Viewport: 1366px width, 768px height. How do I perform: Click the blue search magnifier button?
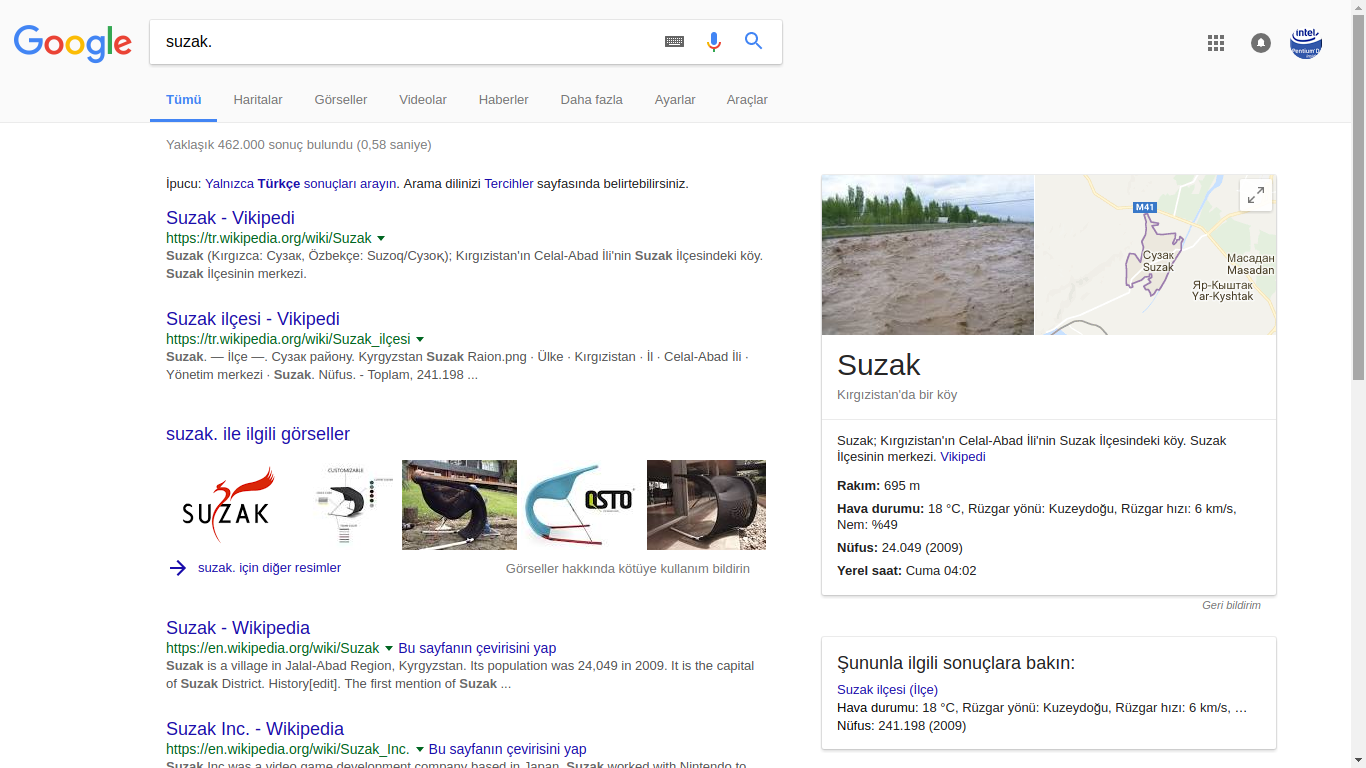(754, 41)
